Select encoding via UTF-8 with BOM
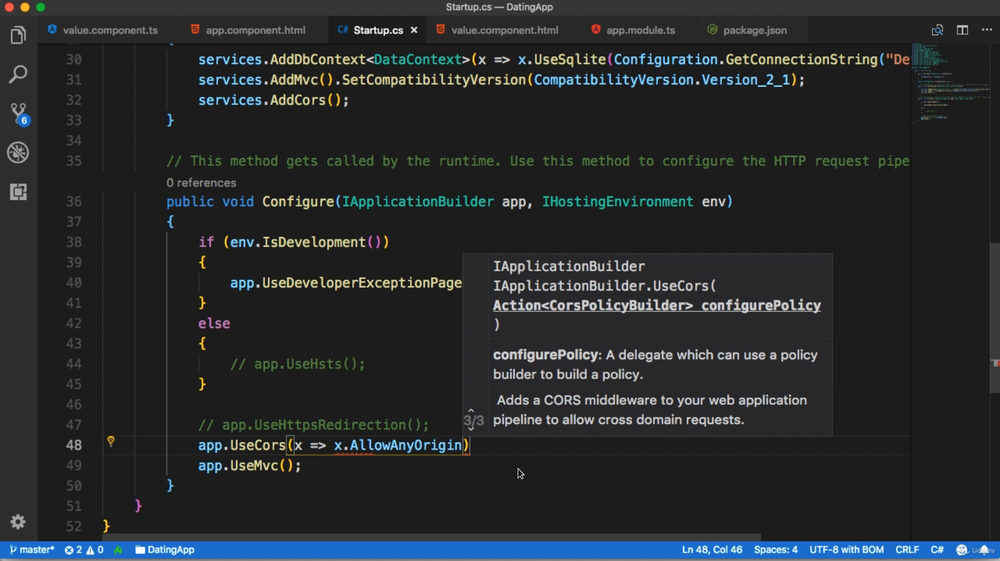The height and width of the screenshot is (561, 1000). [846, 550]
